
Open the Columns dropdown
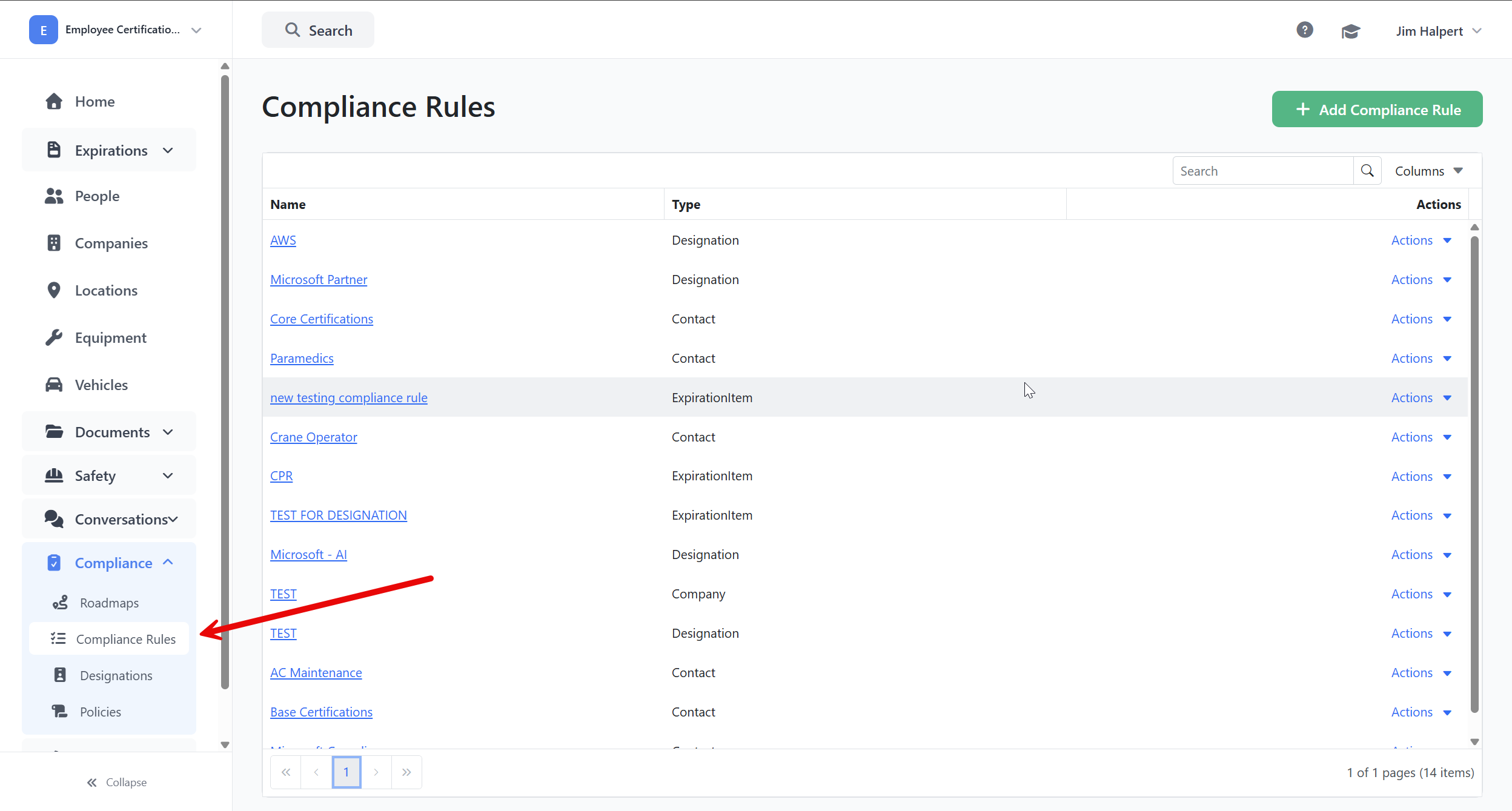[1428, 171]
